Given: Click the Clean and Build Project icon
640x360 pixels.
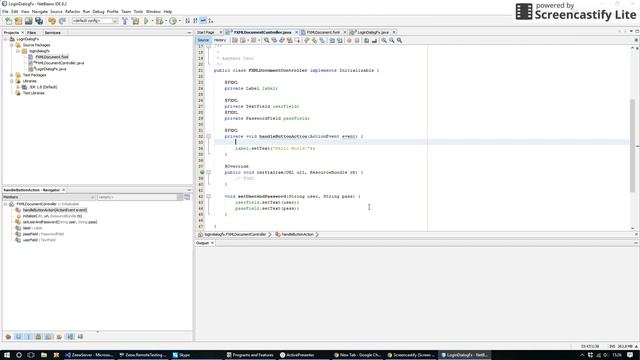Looking at the screenshot, I should pyautogui.click(x=135, y=21).
